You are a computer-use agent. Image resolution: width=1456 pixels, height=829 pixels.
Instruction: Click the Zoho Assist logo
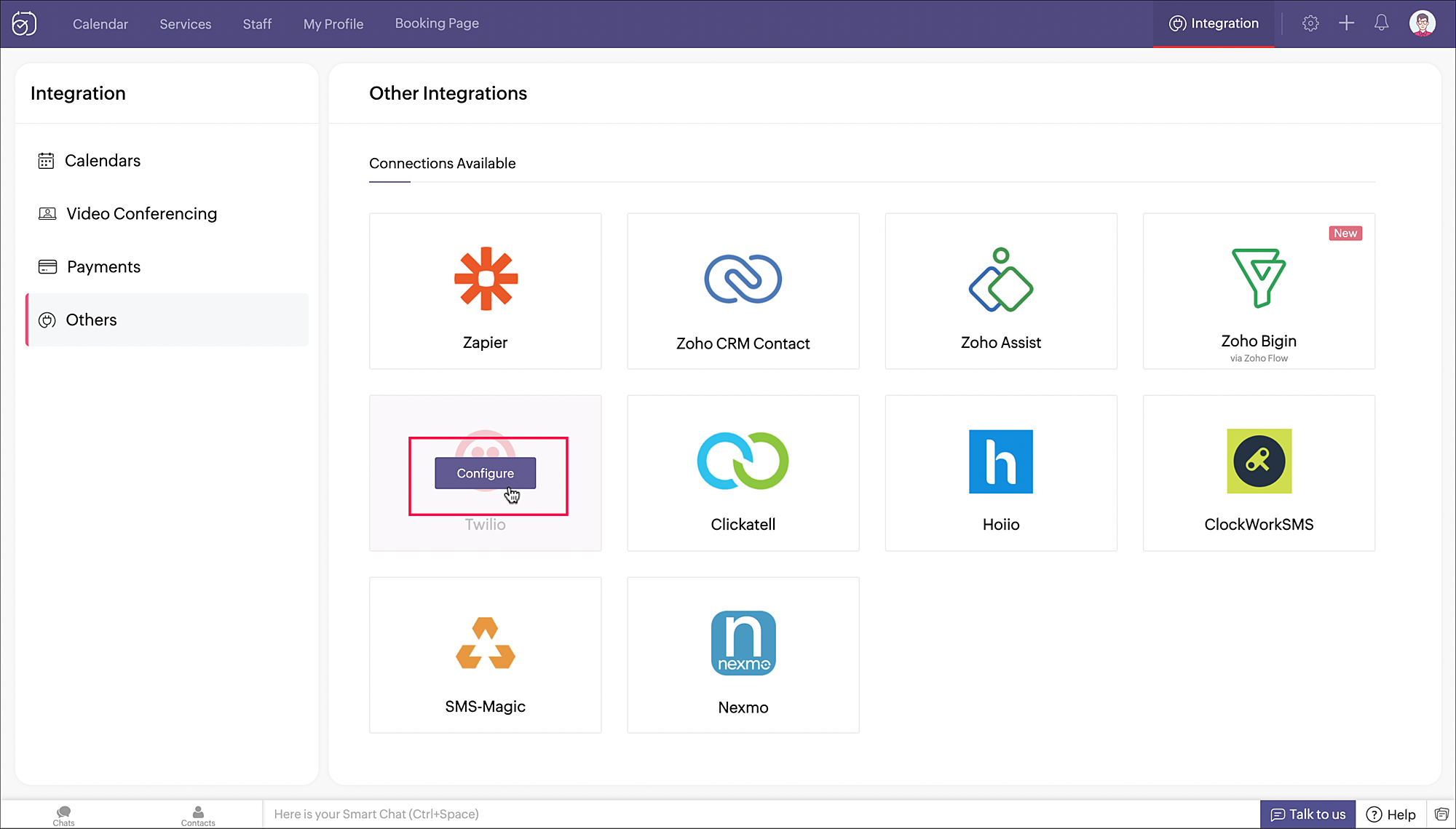[x=1001, y=280]
